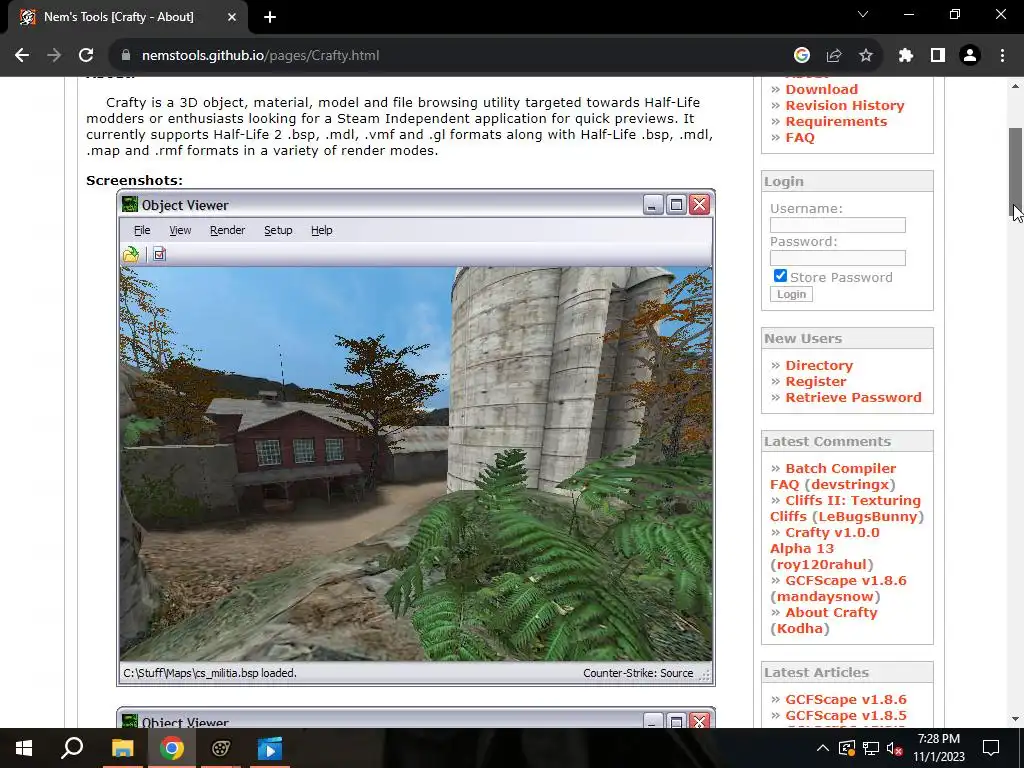
Task: Click the options checkbox icon in Object Viewer toolbar
Action: 159,254
